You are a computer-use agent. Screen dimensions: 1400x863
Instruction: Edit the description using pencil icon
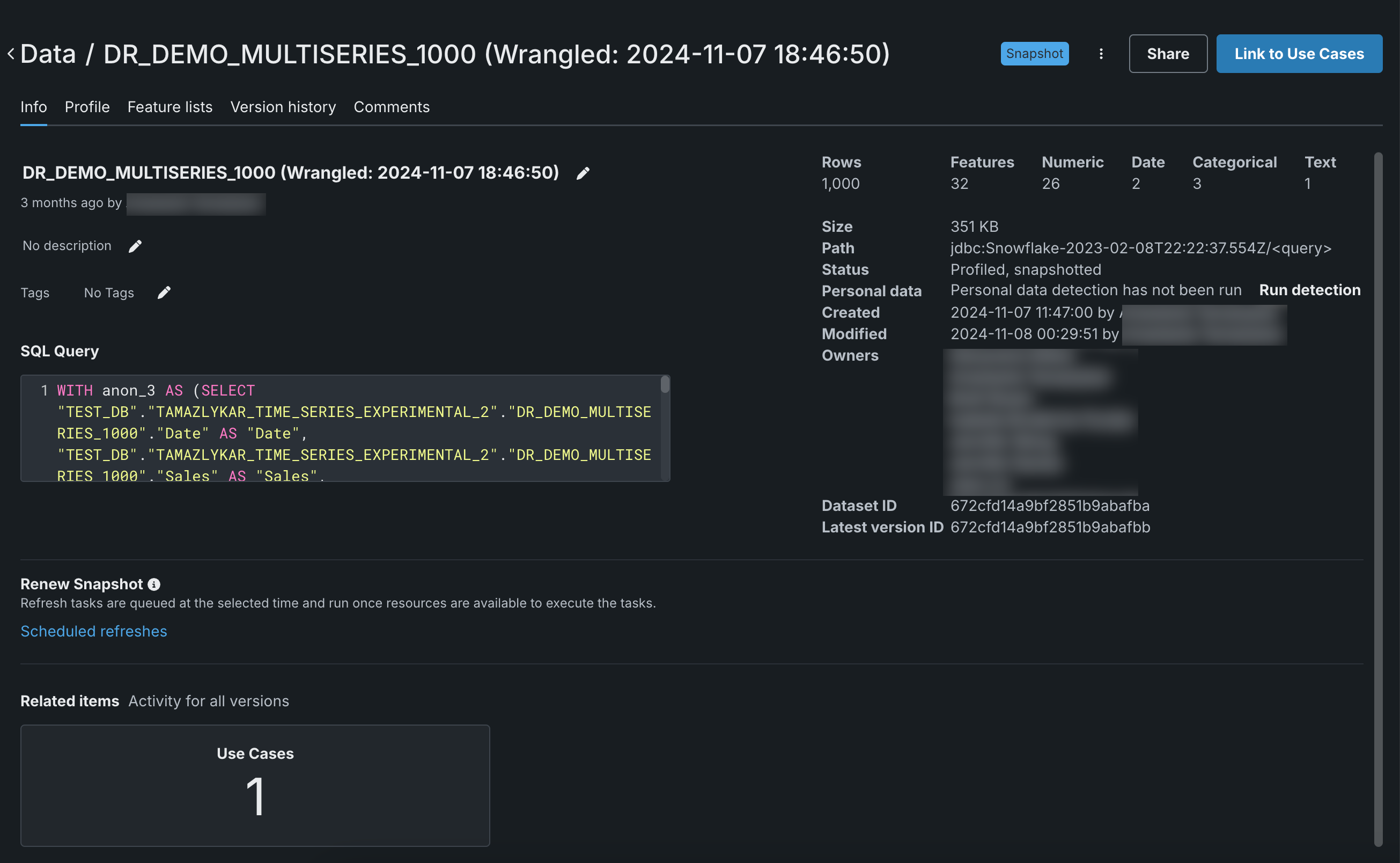[135, 246]
